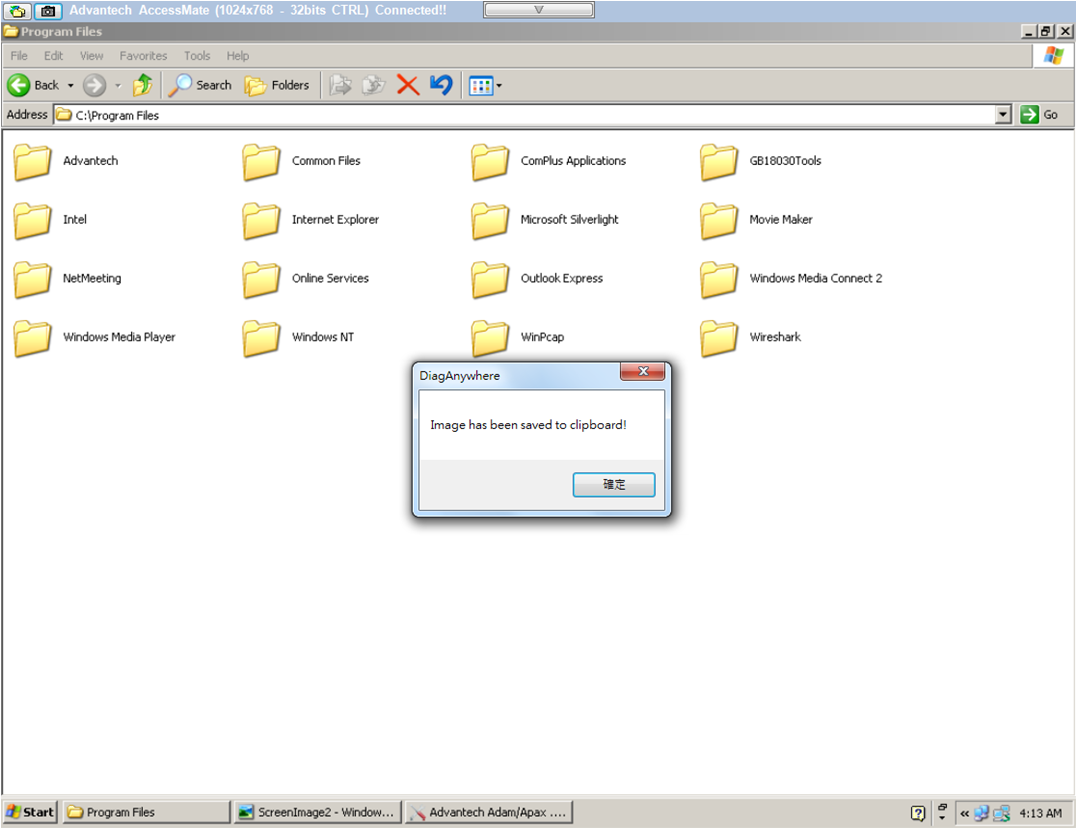1077x829 pixels.
Task: Select the NetMeeting folder
Action: 67,280
